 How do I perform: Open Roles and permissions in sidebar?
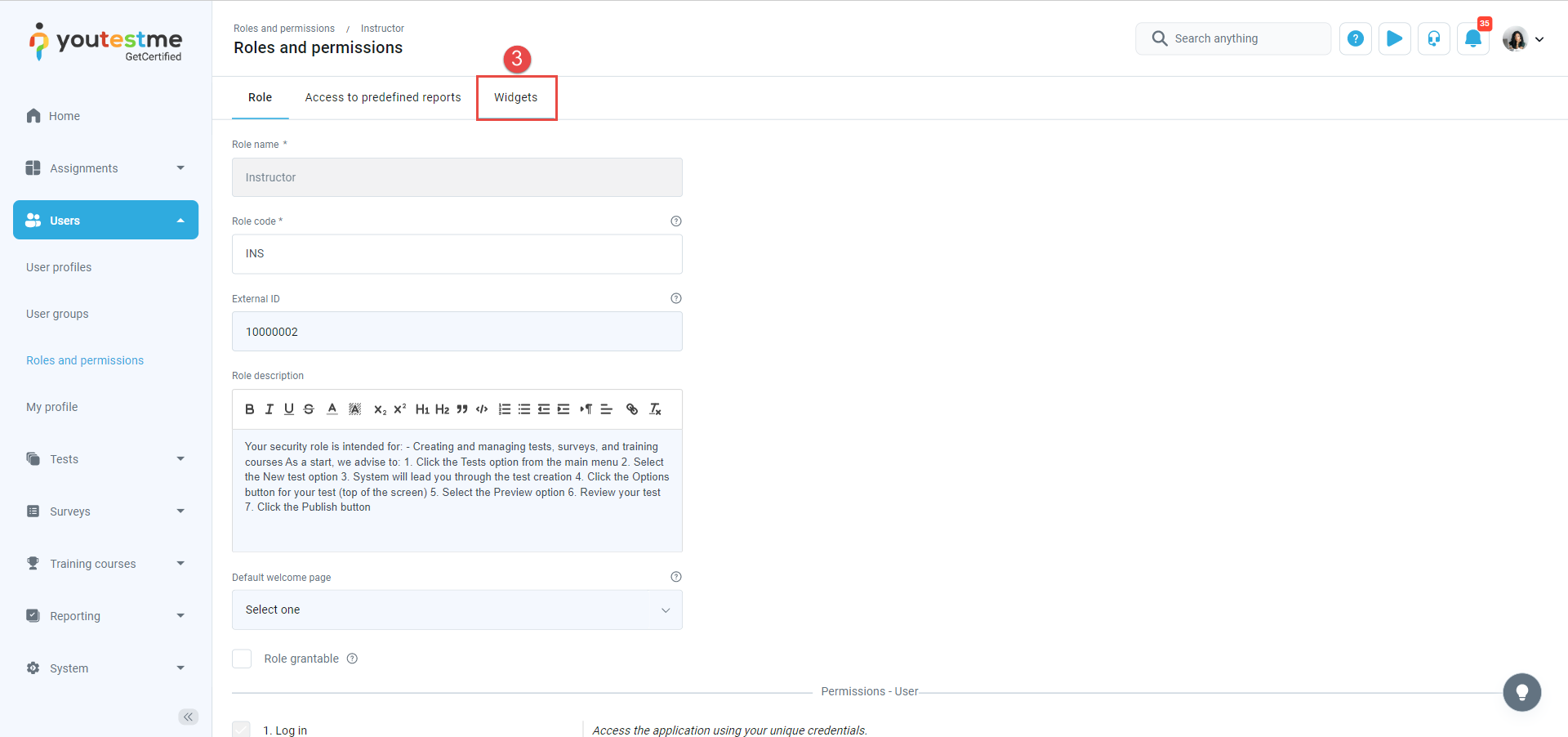pyautogui.click(x=85, y=360)
